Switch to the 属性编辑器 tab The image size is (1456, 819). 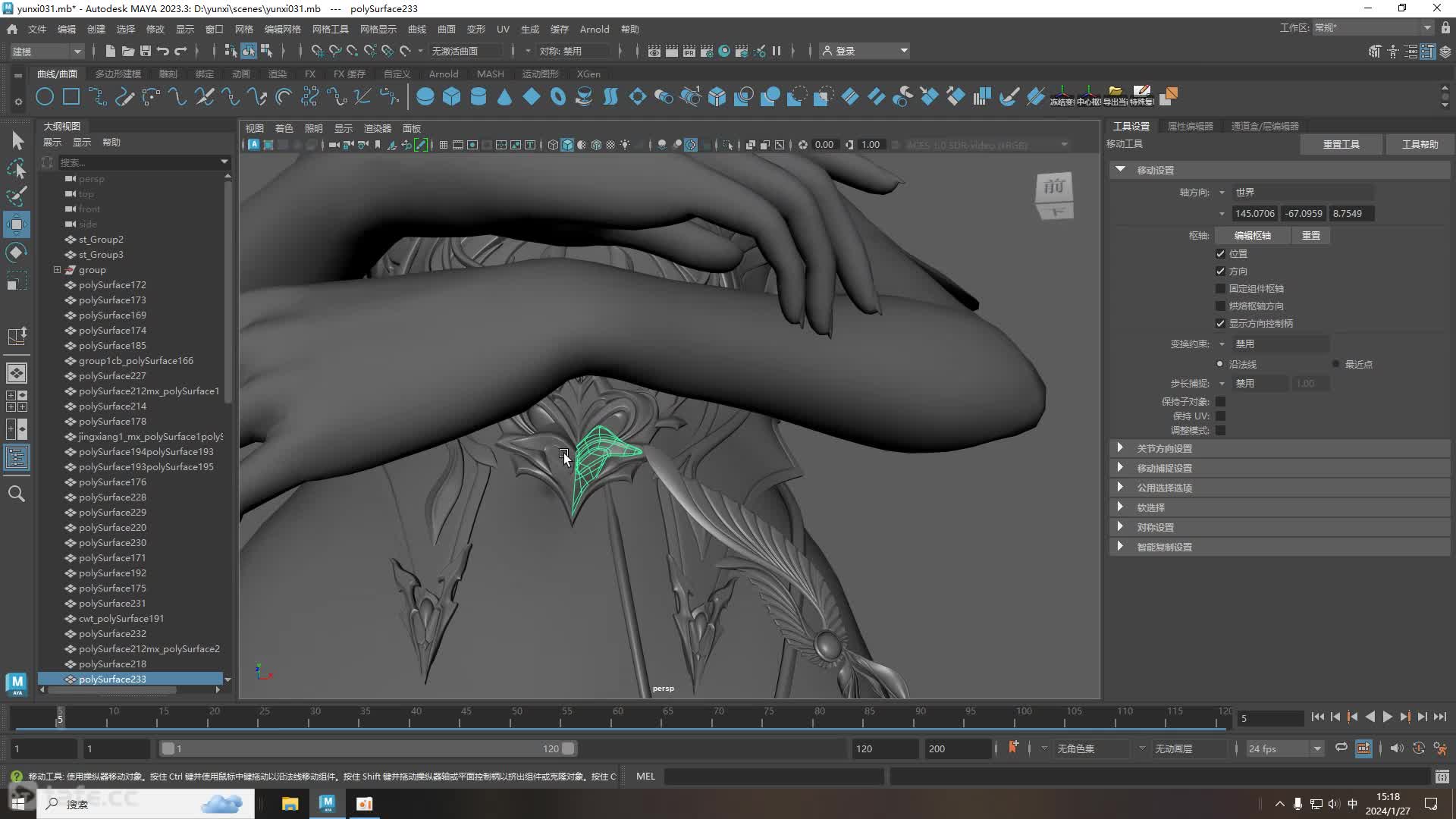pyautogui.click(x=1190, y=126)
